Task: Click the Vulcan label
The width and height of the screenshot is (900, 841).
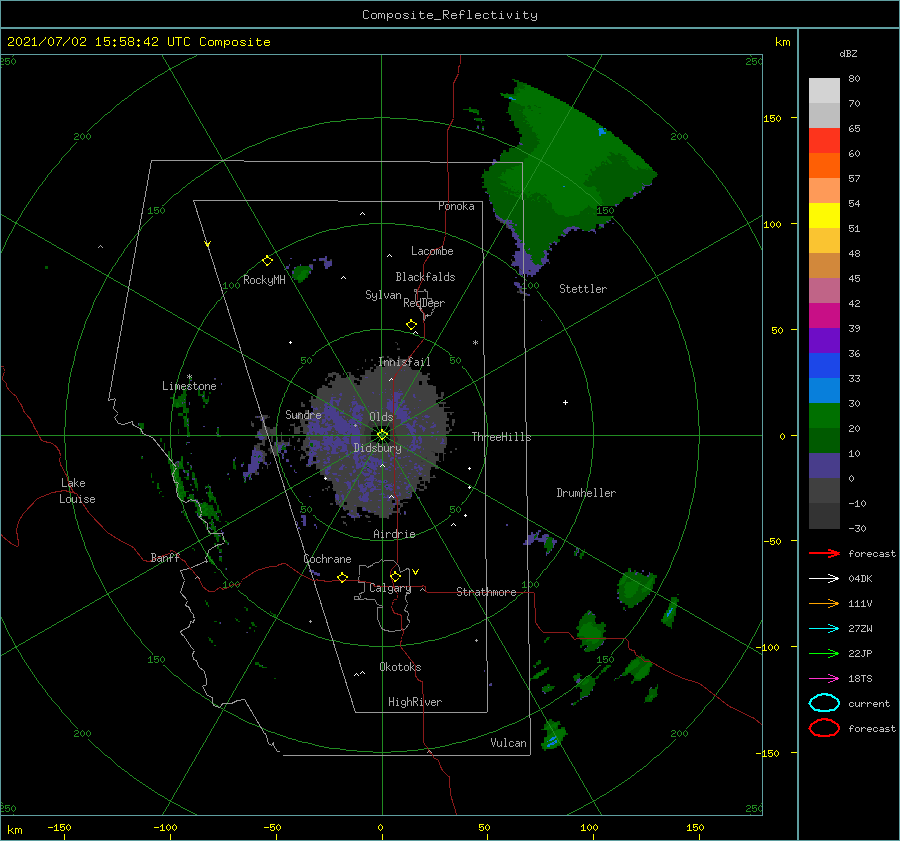Action: tap(509, 743)
